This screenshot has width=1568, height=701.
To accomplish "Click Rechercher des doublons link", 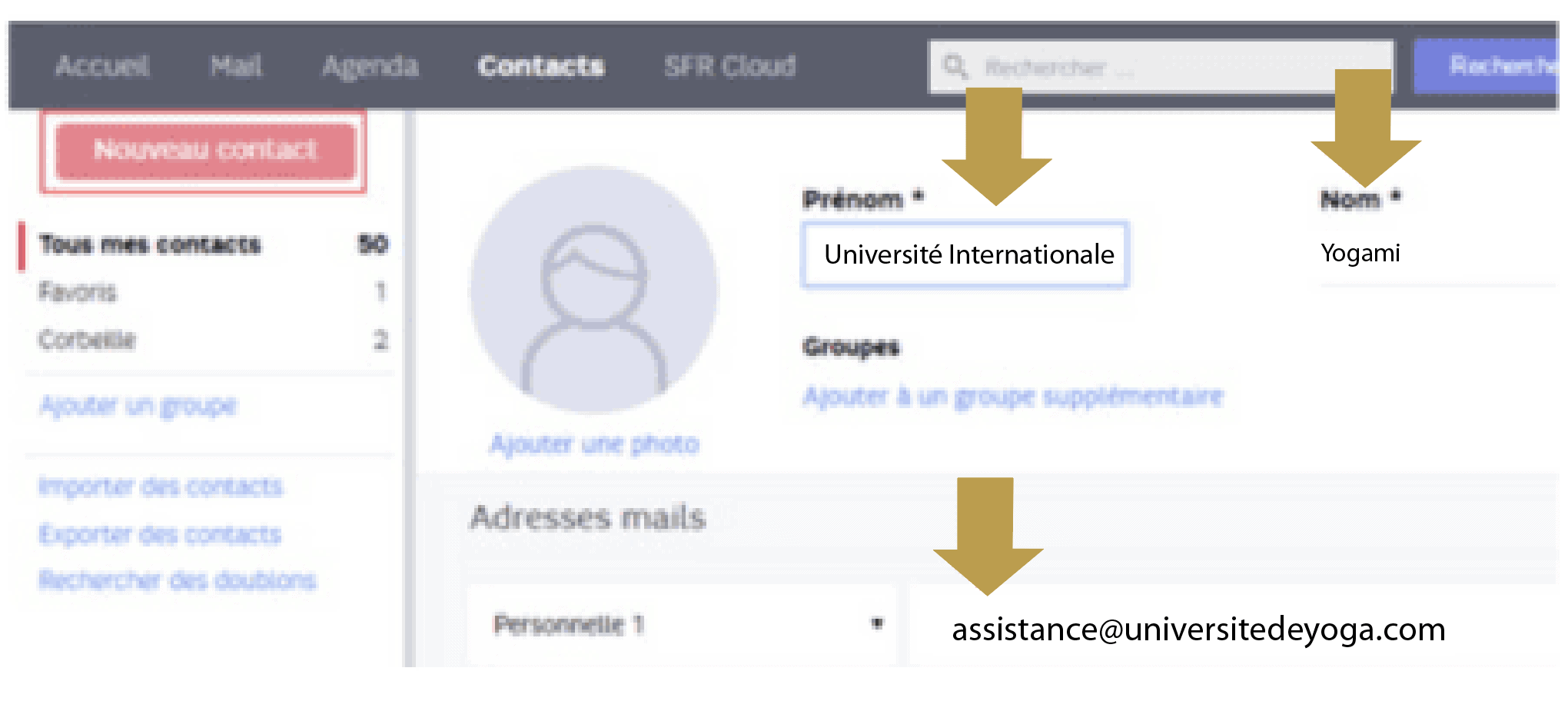I will tap(178, 580).
